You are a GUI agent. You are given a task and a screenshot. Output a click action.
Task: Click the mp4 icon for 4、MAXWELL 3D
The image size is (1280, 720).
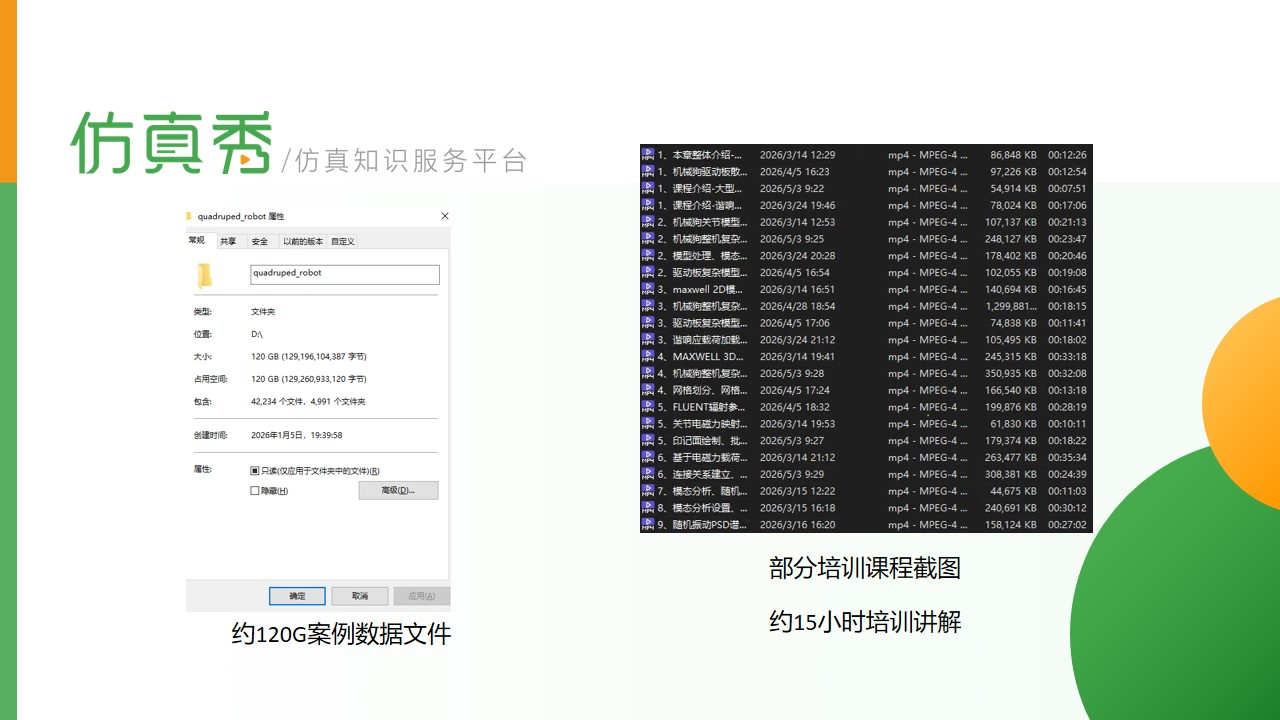[x=648, y=356]
